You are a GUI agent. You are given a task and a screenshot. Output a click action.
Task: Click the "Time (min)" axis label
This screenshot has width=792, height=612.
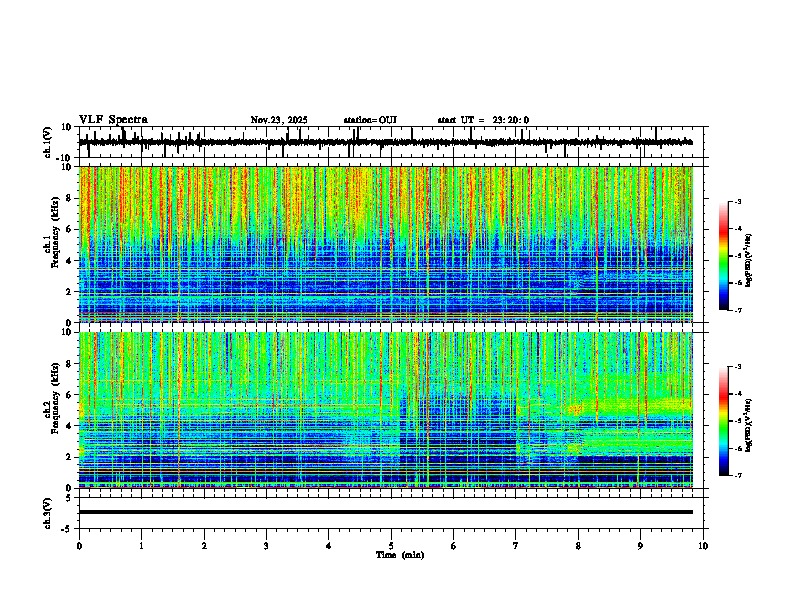(400, 555)
